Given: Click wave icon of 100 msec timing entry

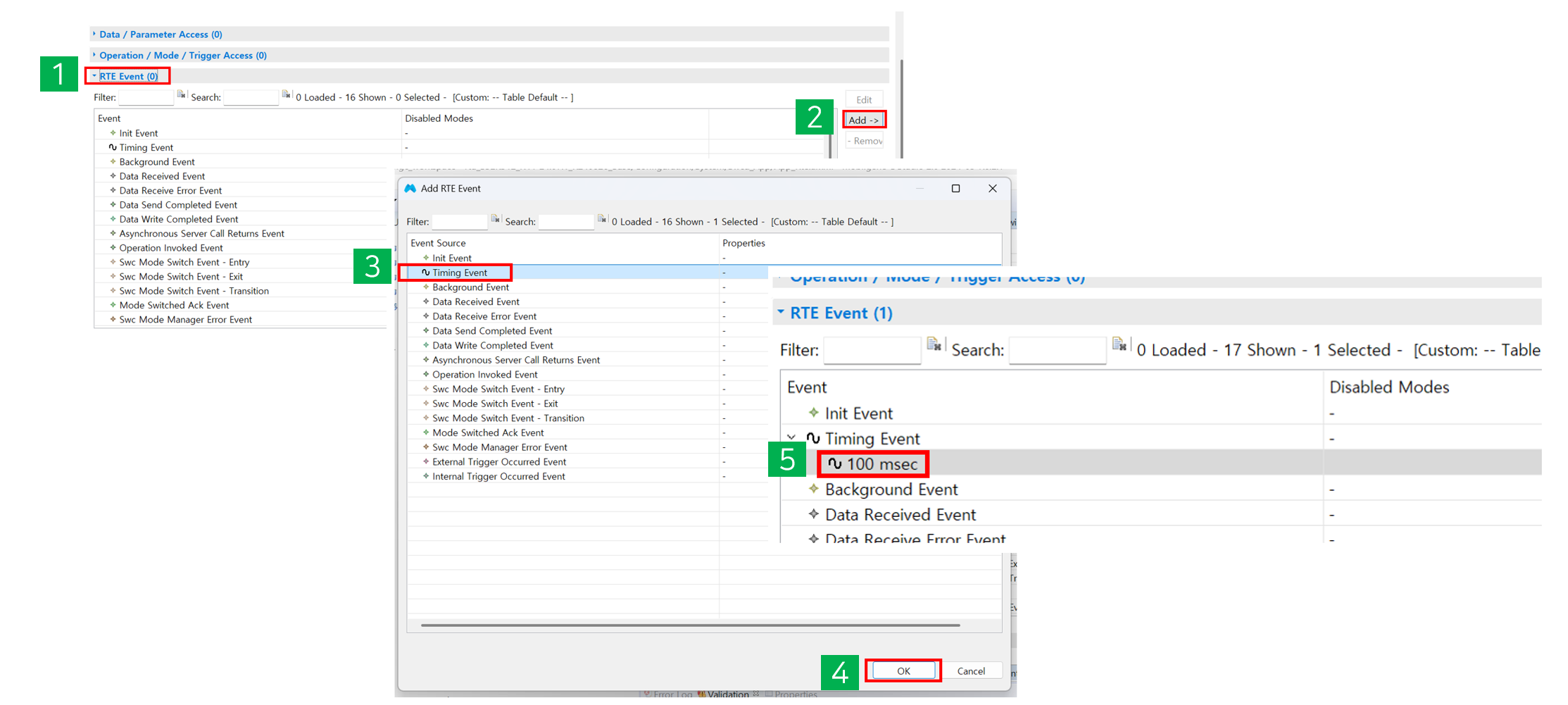Looking at the screenshot, I should pyautogui.click(x=834, y=463).
